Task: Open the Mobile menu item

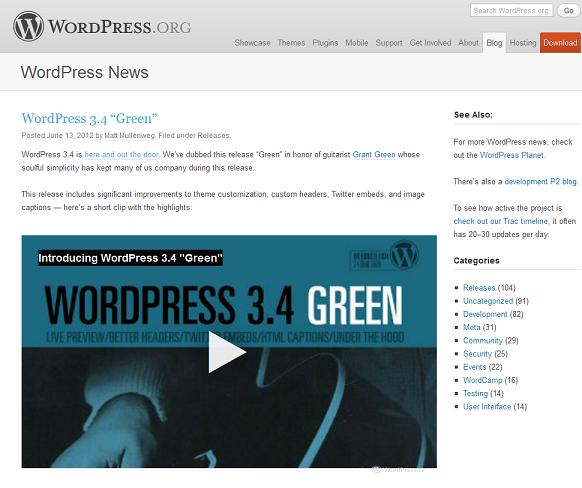Action: [x=357, y=43]
